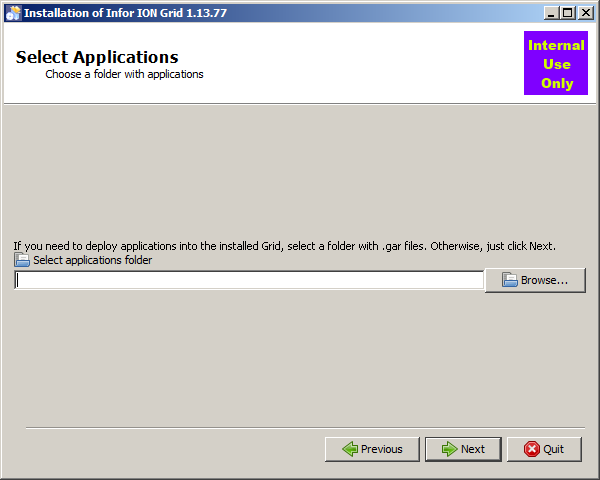Click the Select Applications heading
Viewport: 600px width, 480px height.
point(97,57)
